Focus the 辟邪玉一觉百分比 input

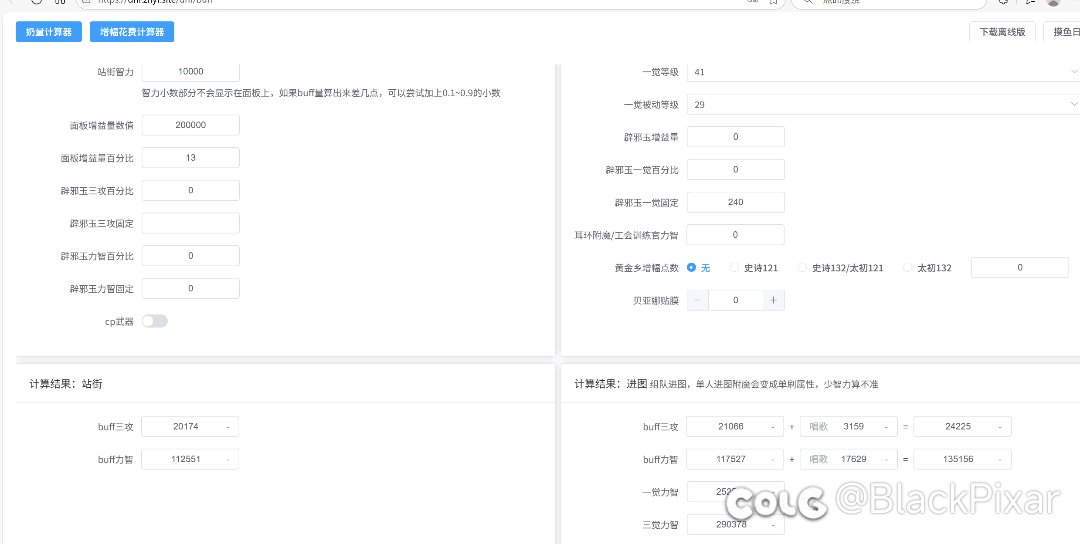(x=736, y=169)
